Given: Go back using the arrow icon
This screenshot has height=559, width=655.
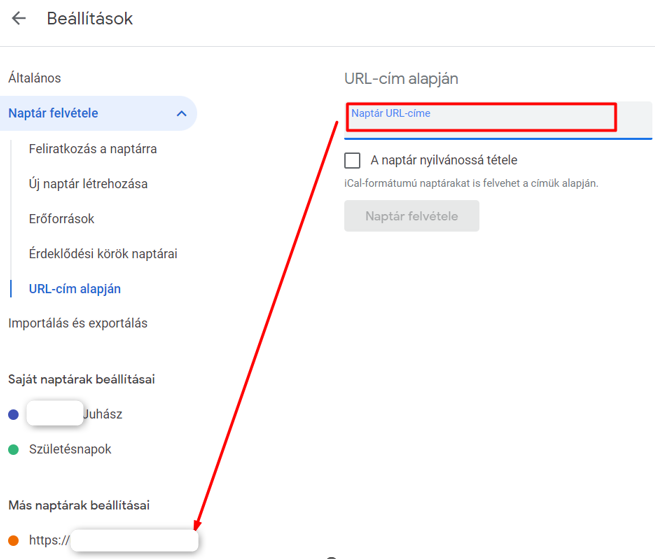Looking at the screenshot, I should pos(19,18).
